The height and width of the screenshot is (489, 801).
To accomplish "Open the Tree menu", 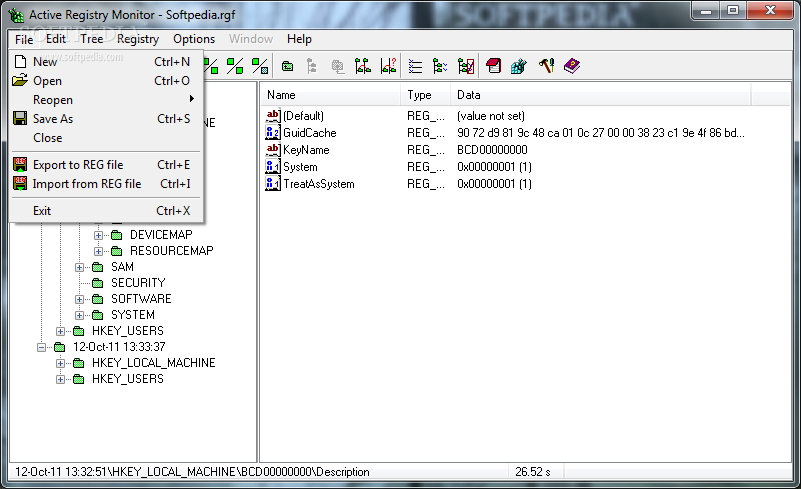I will (x=91, y=39).
